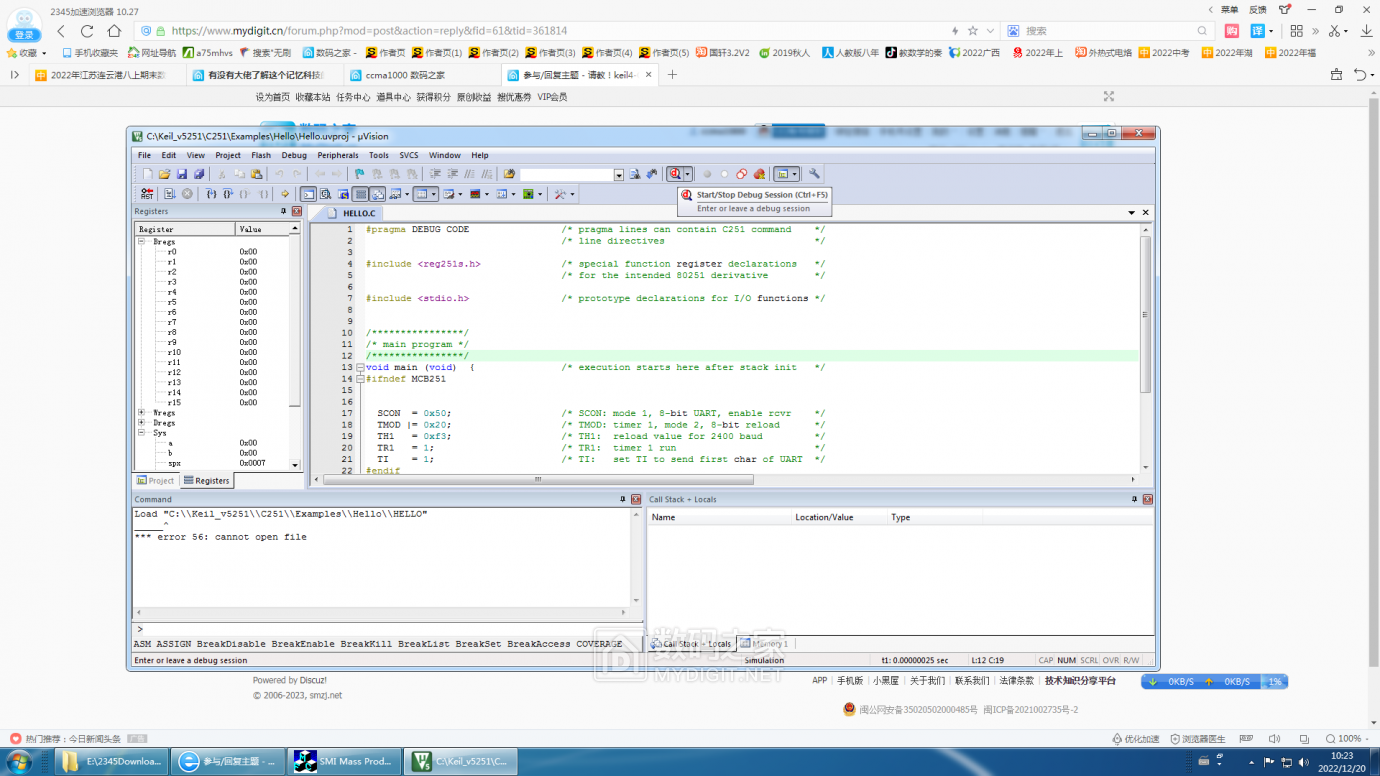Screen dimensions: 1380x776
Task: Toggle the Window Layout button
Action: [x=782, y=174]
